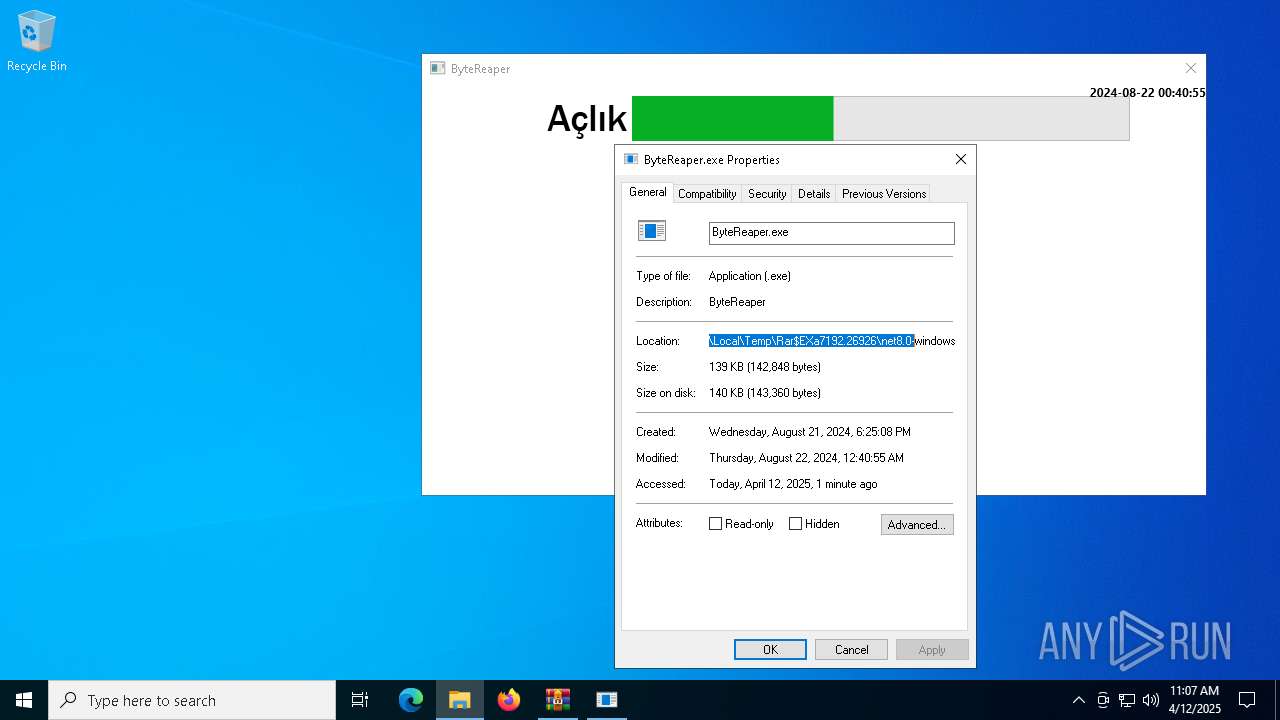This screenshot has width=1280, height=720.
Task: Open the Recycle Bin desktop icon
Action: click(x=36, y=41)
